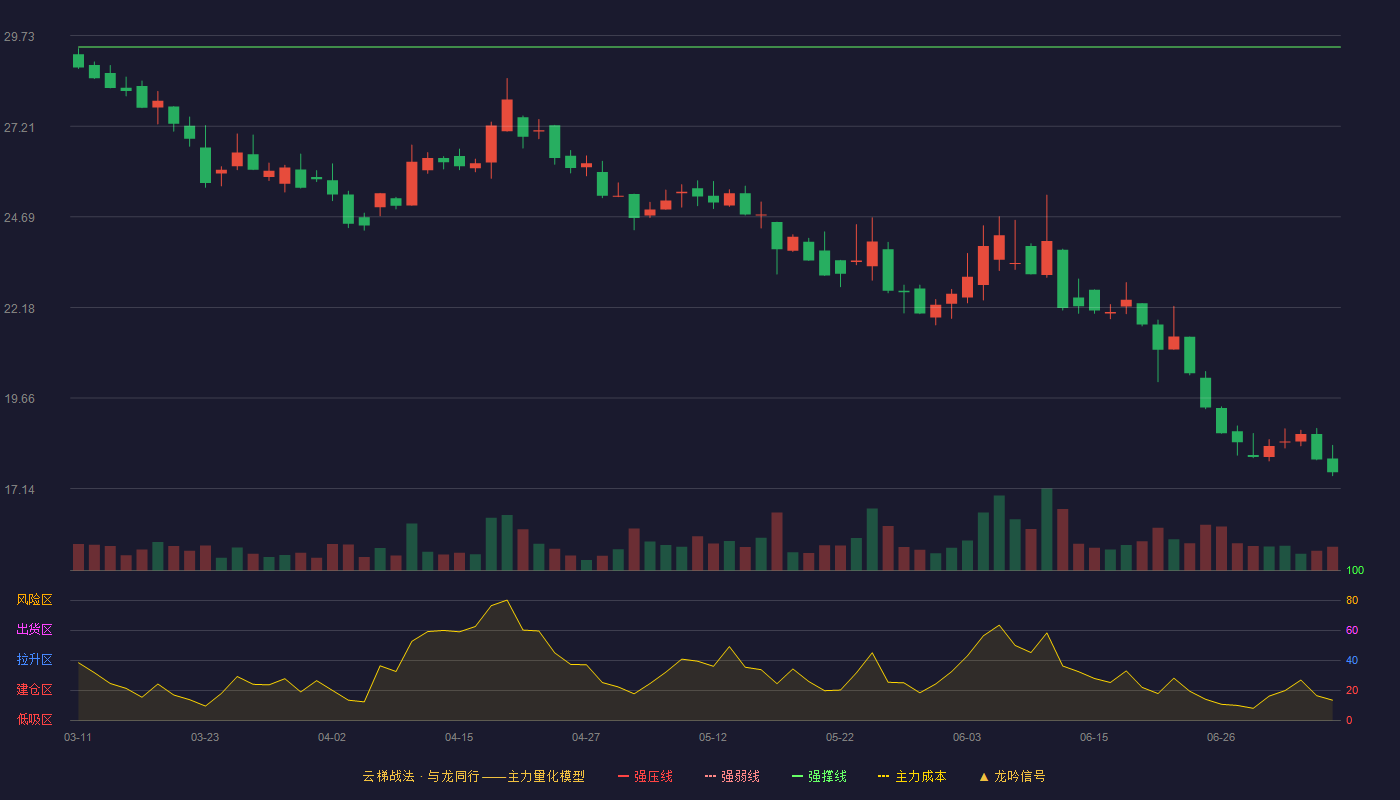Click the 100 indicator scale label

pos(1355,571)
